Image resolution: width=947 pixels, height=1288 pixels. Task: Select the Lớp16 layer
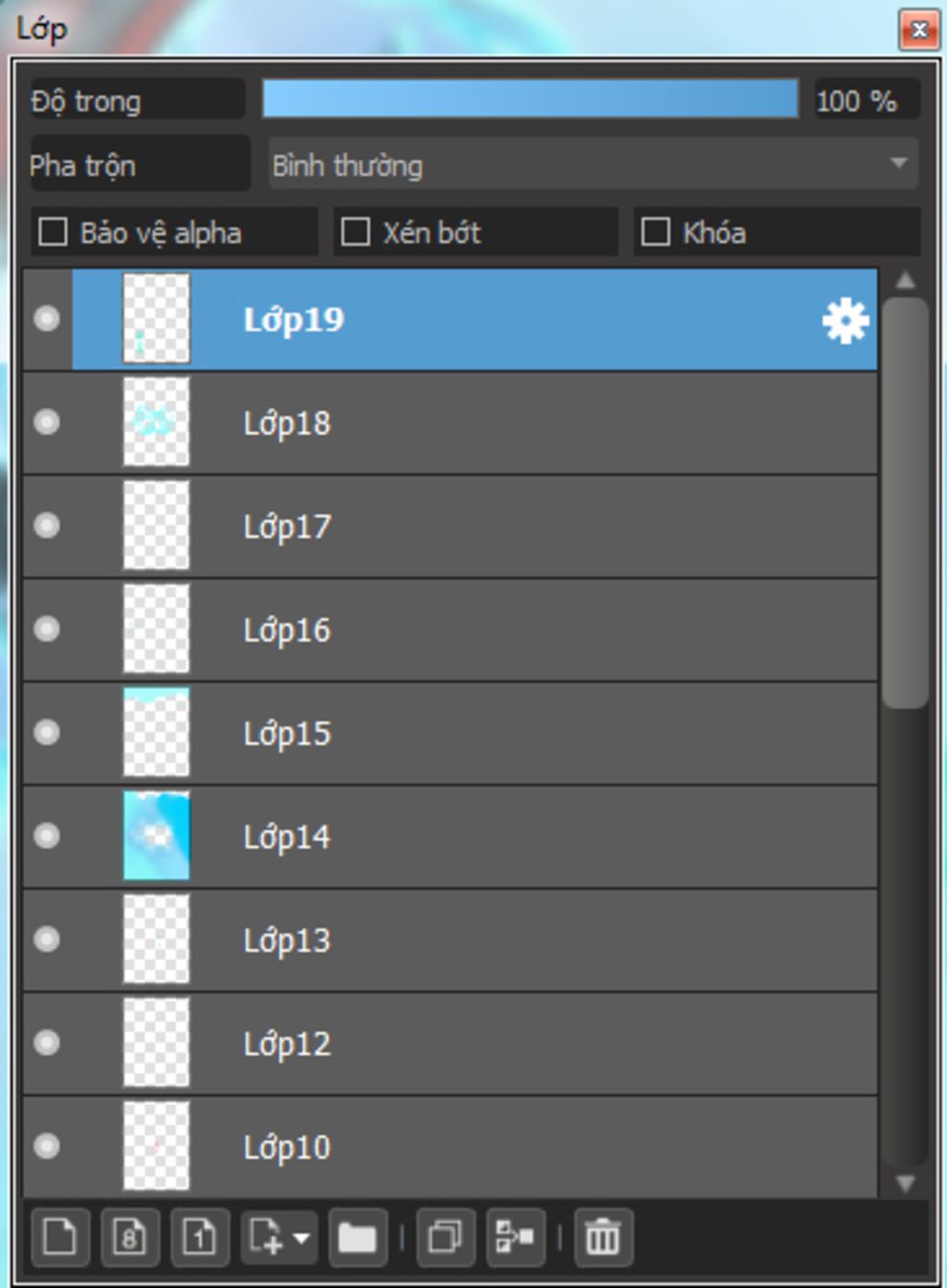click(450, 630)
